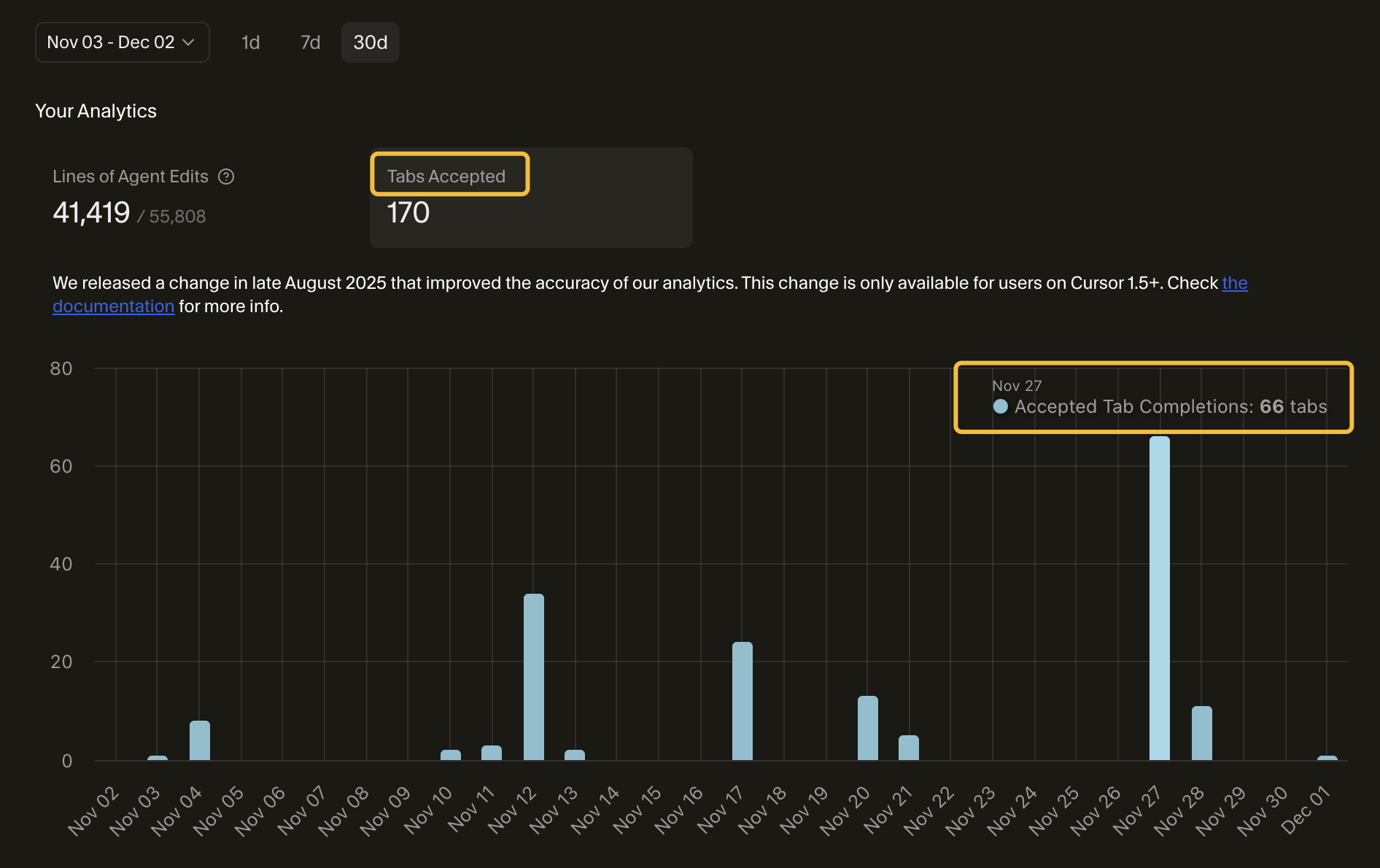Select the 41,419 Lines of Agent Edits metric
The image size is (1380, 868).
pos(90,213)
